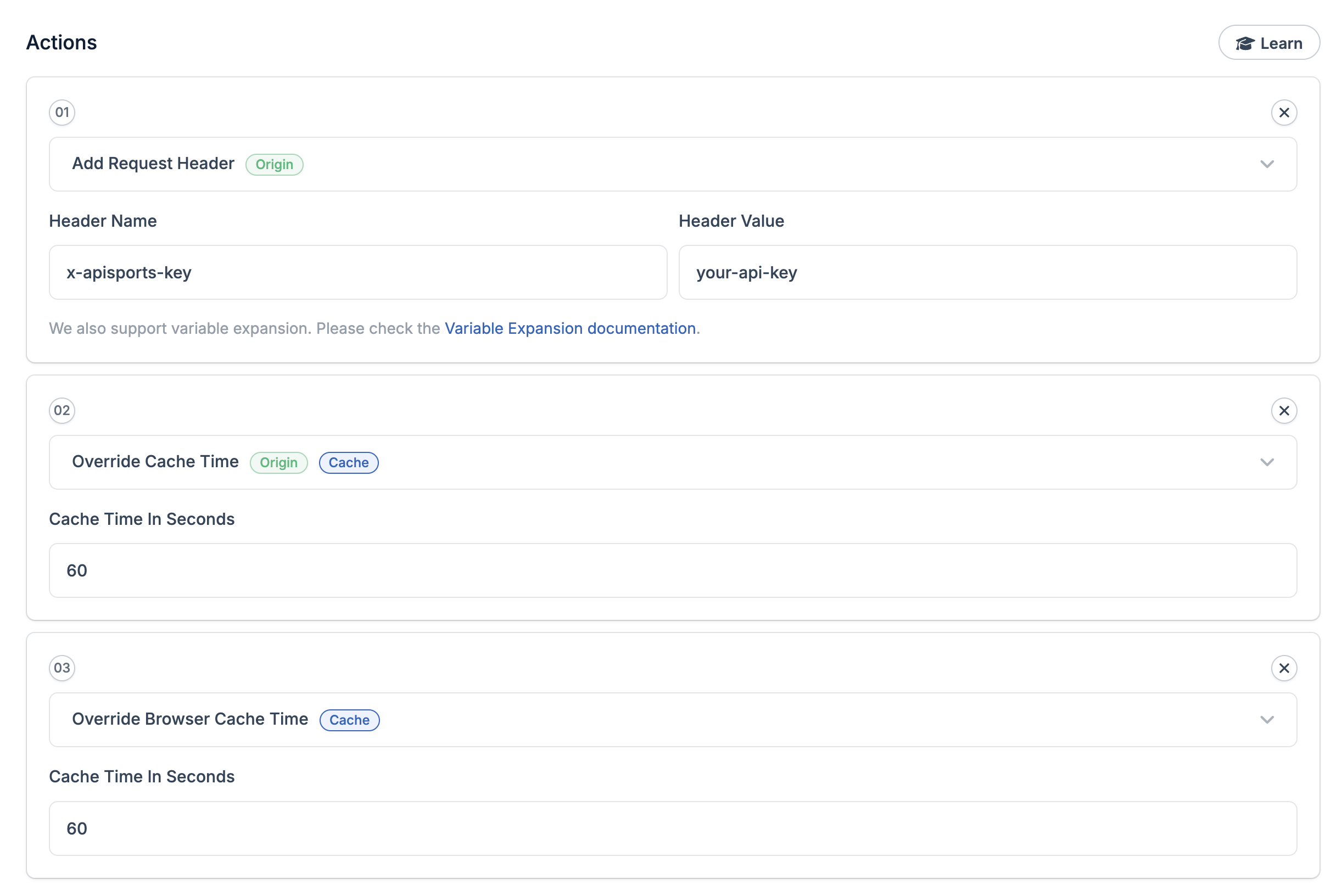Click the 01 step number badge
This screenshot has width=1342, height=896.
(x=62, y=113)
